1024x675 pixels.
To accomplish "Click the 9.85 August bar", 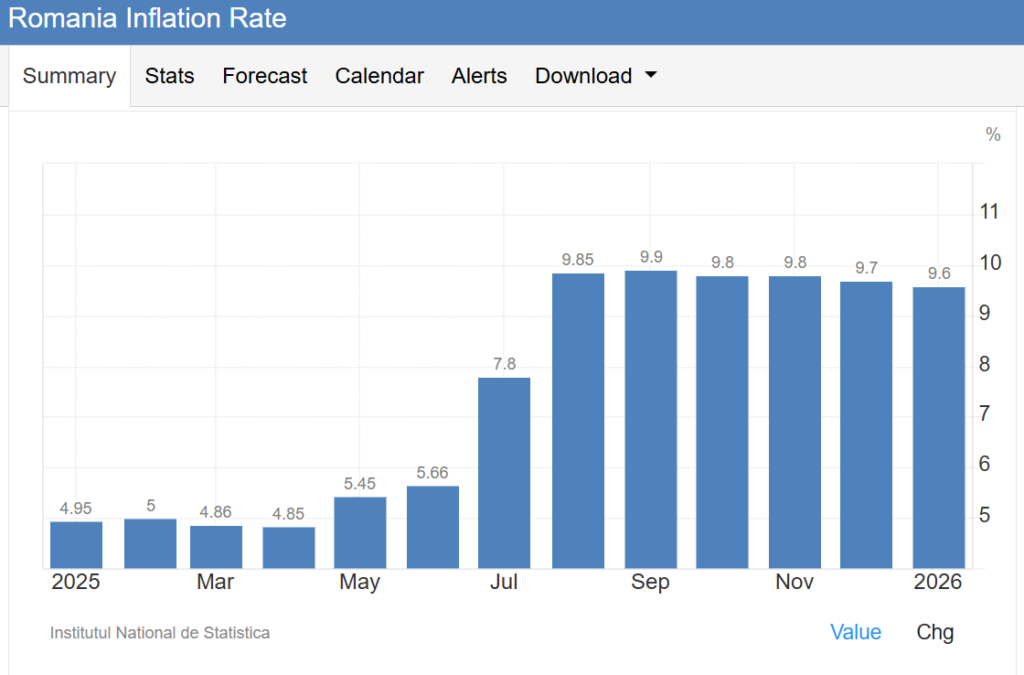I will (578, 421).
